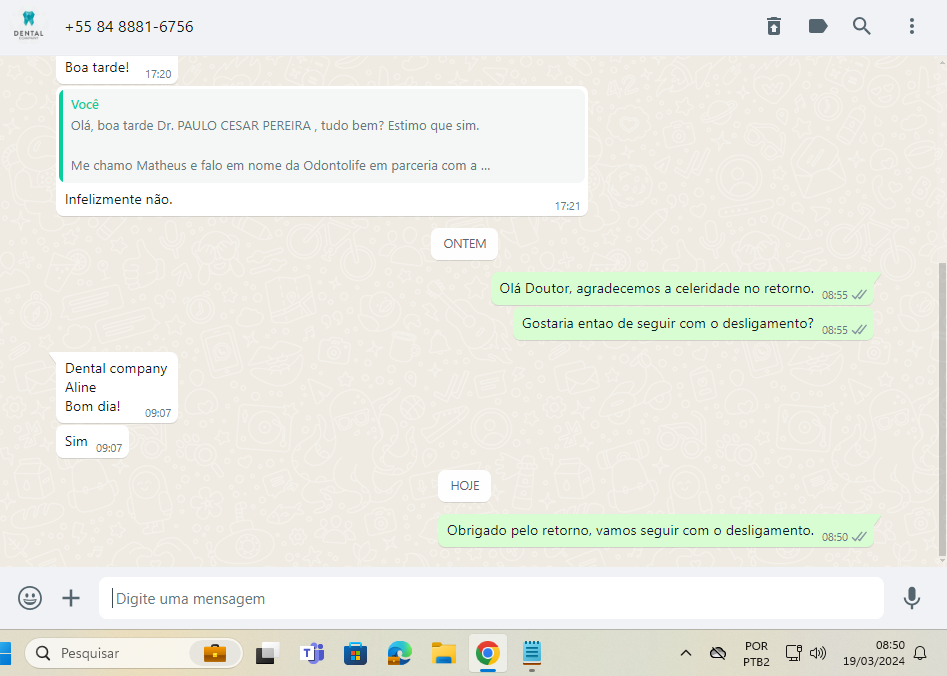947x676 pixels.
Task: Attach a file with the plus icon
Action: 71,598
